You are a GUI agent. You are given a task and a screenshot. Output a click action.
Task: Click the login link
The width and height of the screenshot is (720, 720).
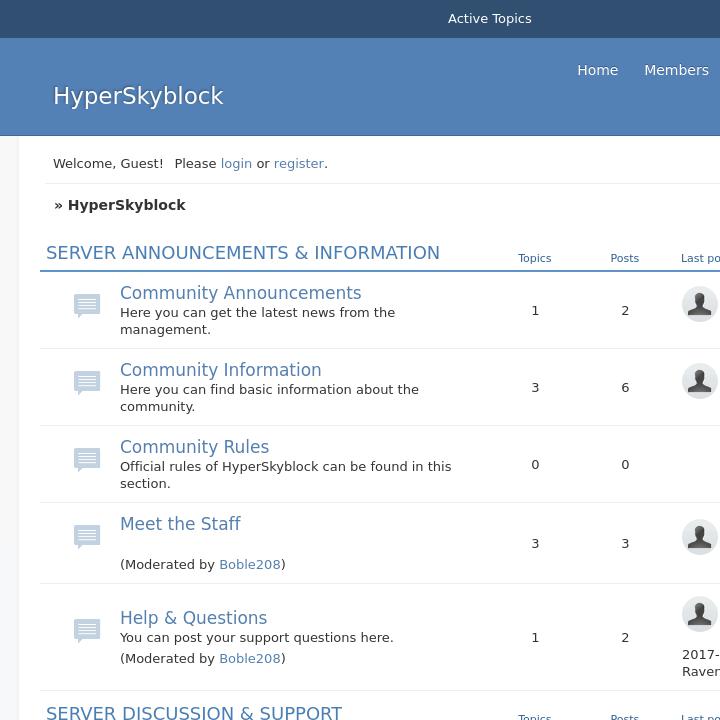pyautogui.click(x=236, y=164)
